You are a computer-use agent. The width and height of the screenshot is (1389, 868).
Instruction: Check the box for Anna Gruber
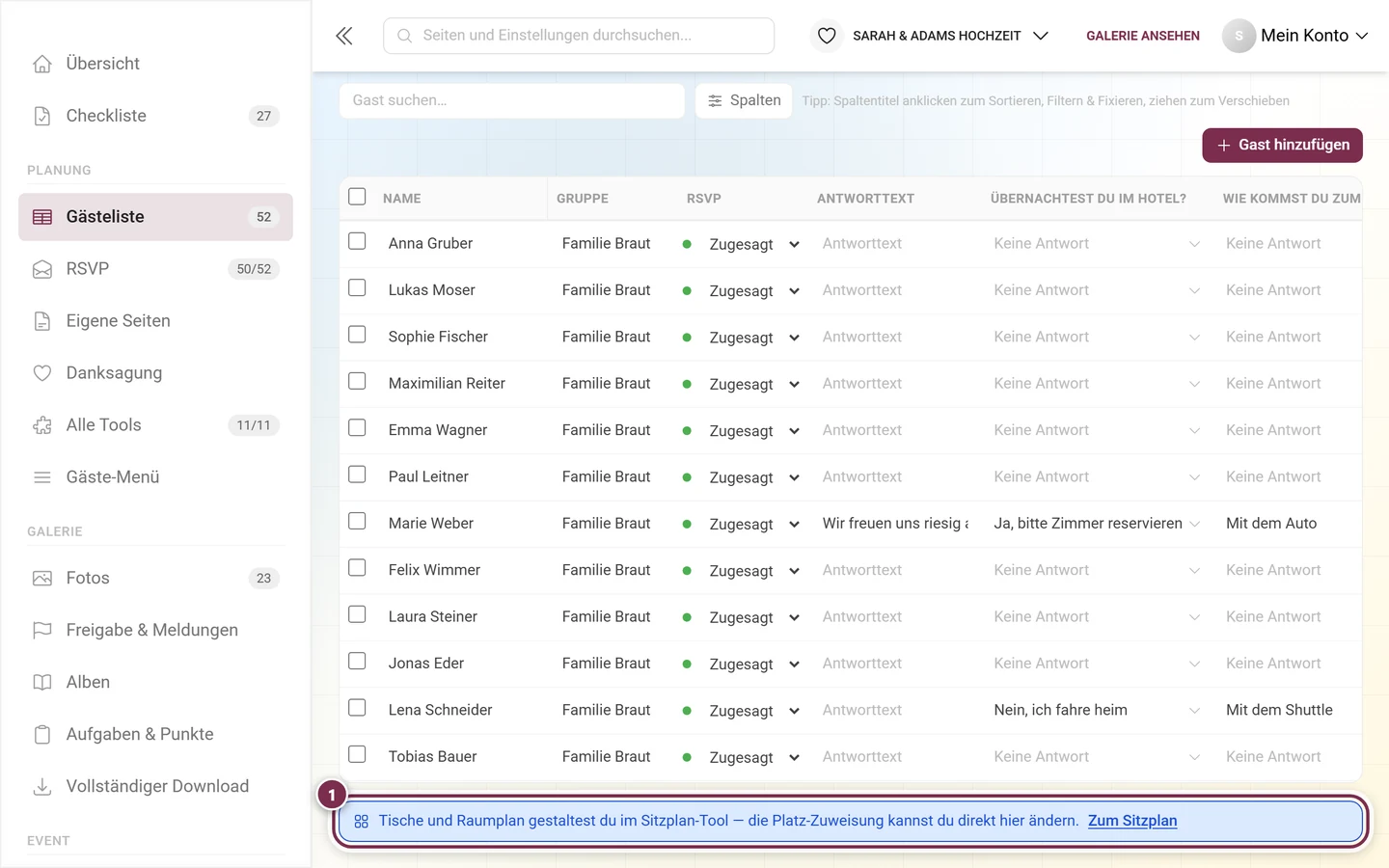(357, 241)
